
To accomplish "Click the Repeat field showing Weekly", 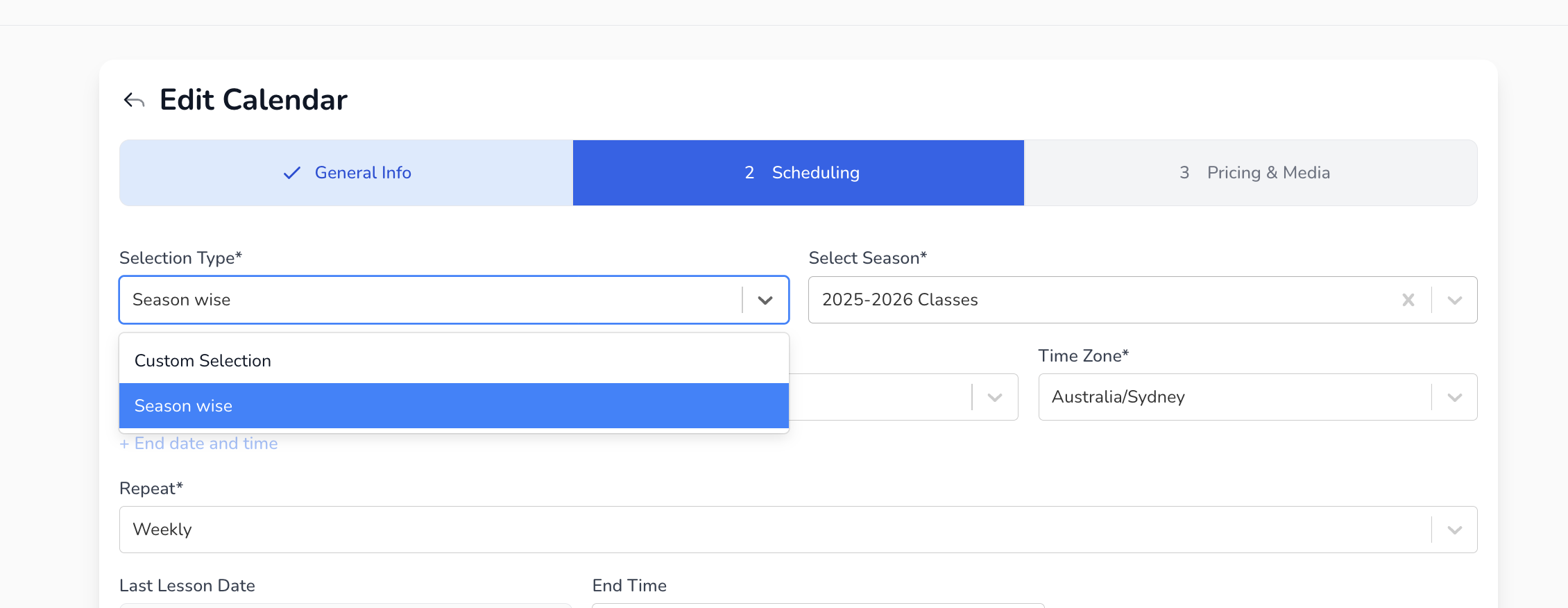I will (770, 530).
